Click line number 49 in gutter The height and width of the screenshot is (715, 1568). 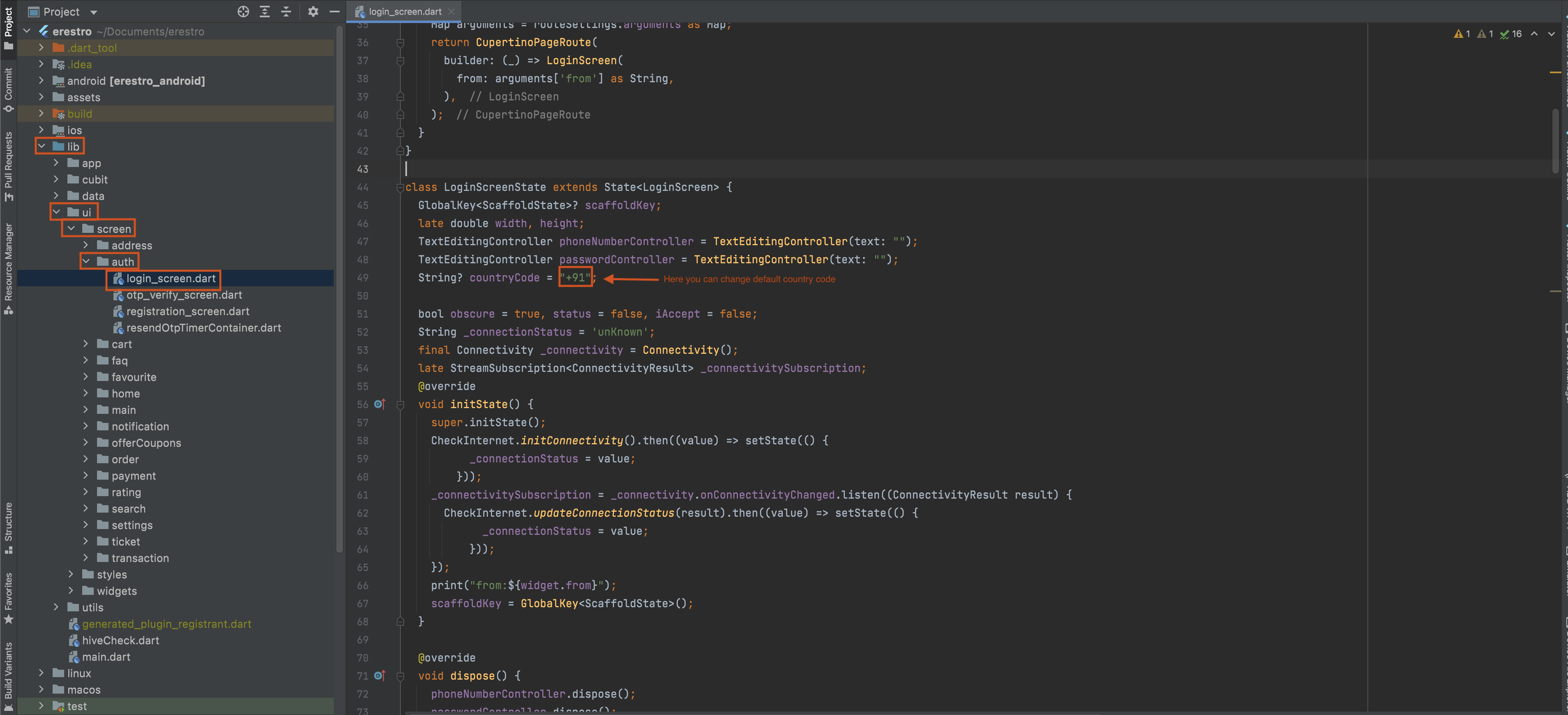pyautogui.click(x=363, y=278)
